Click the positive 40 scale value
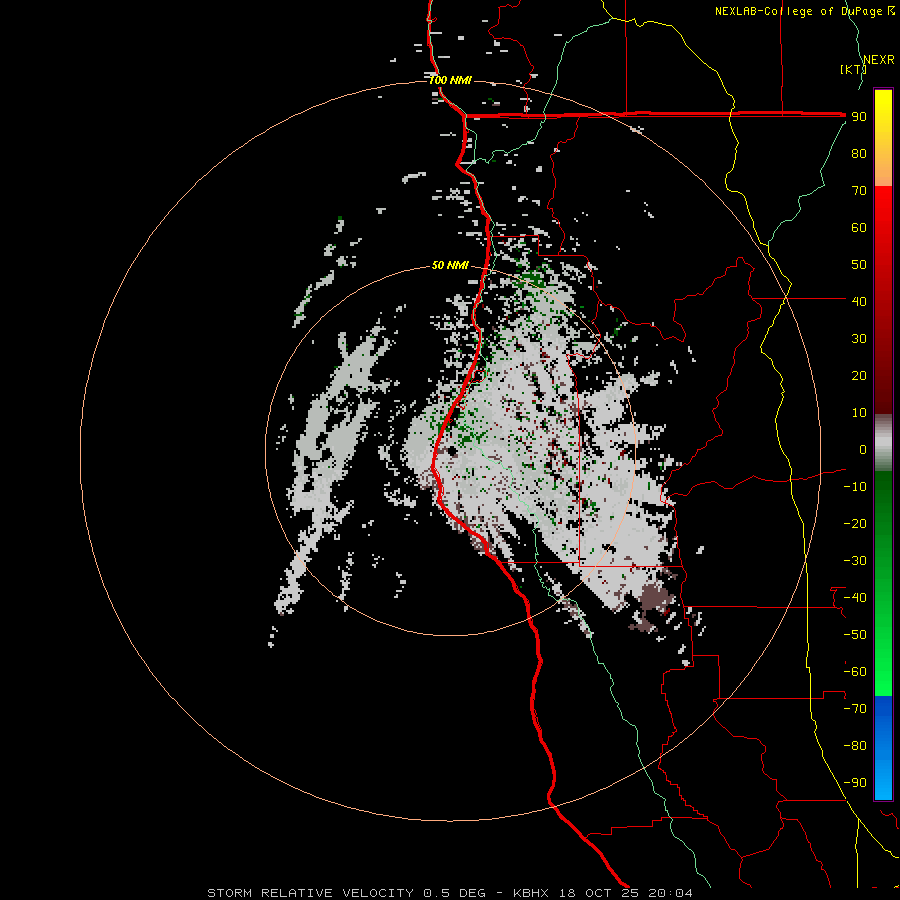The image size is (900, 900). click(859, 302)
